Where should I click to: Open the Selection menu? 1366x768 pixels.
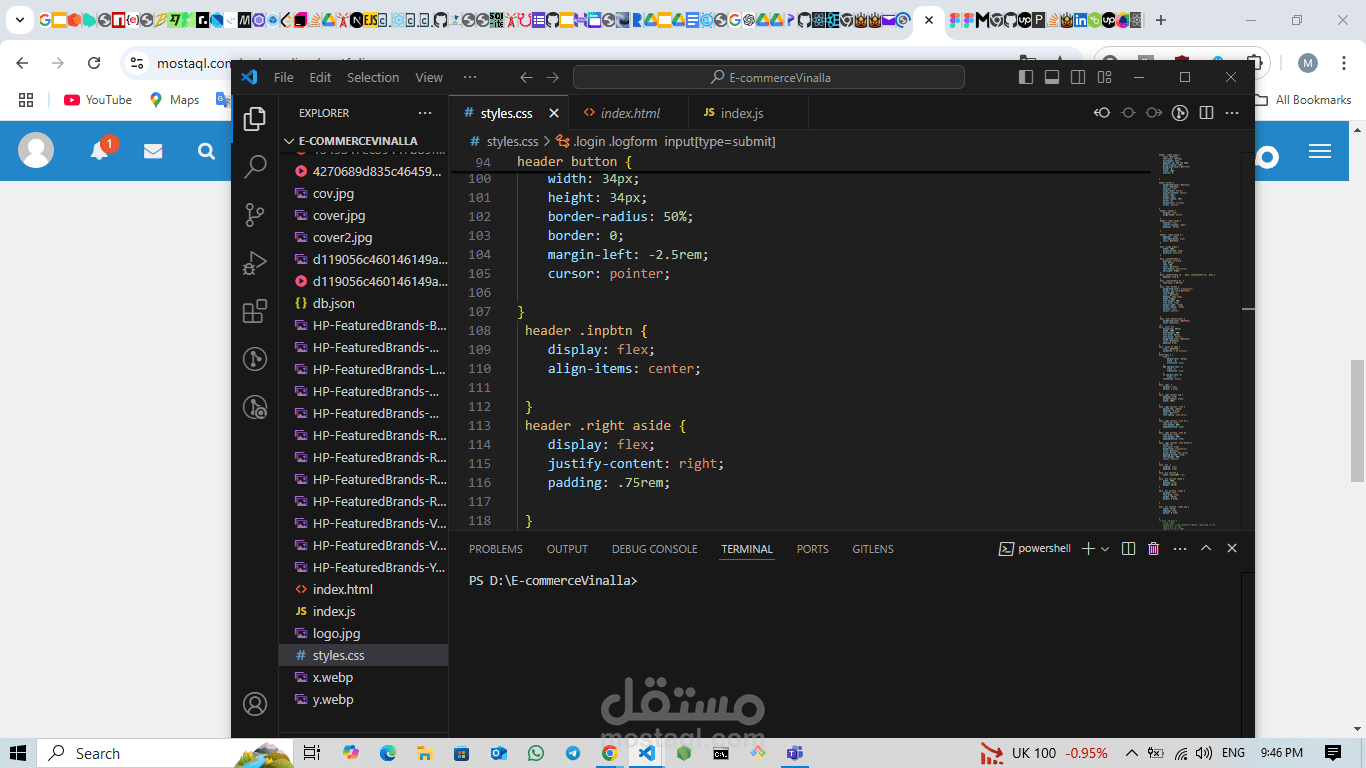(x=372, y=77)
